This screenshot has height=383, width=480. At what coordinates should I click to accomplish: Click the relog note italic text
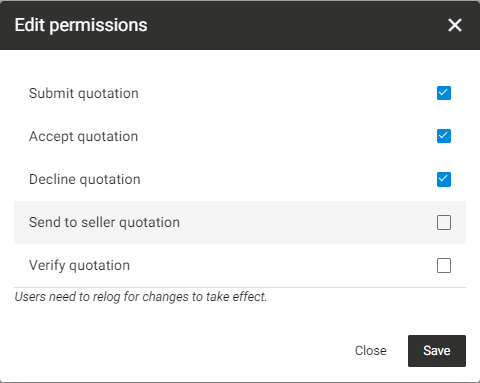pos(141,297)
